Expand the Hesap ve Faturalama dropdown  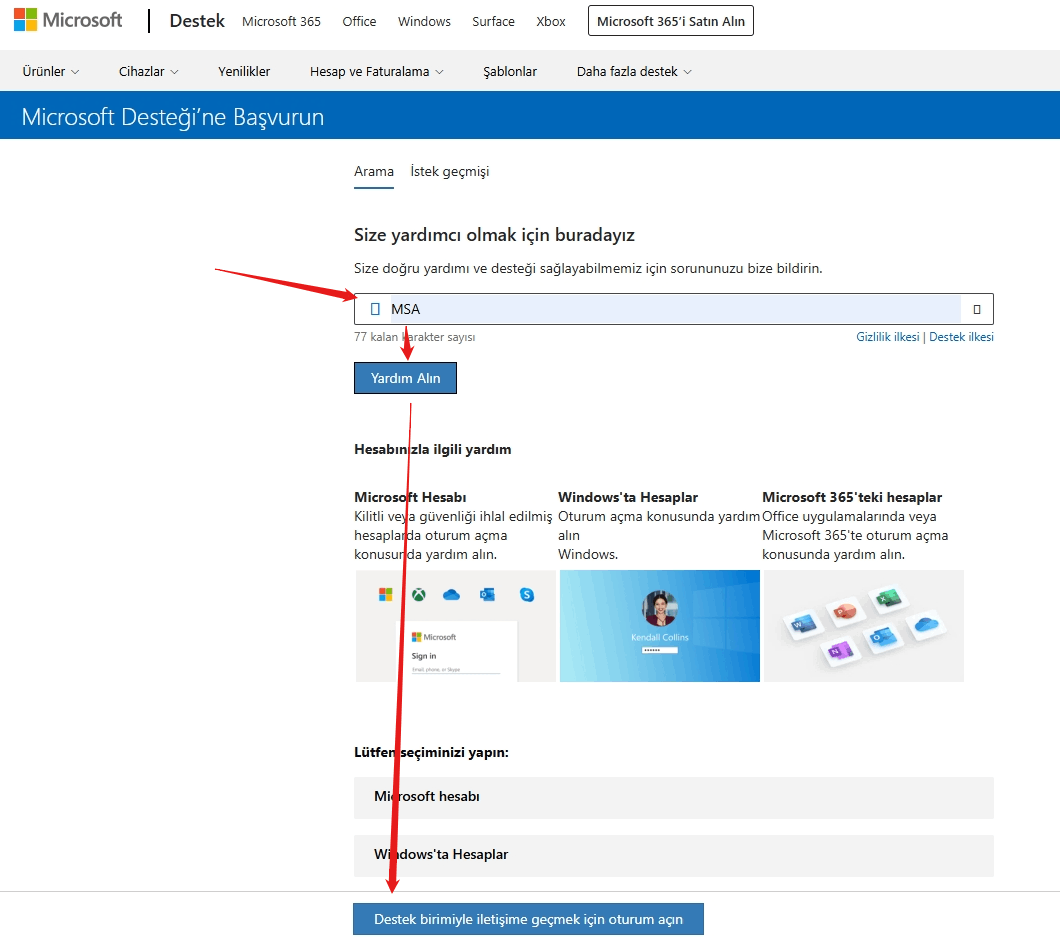pyautogui.click(x=377, y=72)
